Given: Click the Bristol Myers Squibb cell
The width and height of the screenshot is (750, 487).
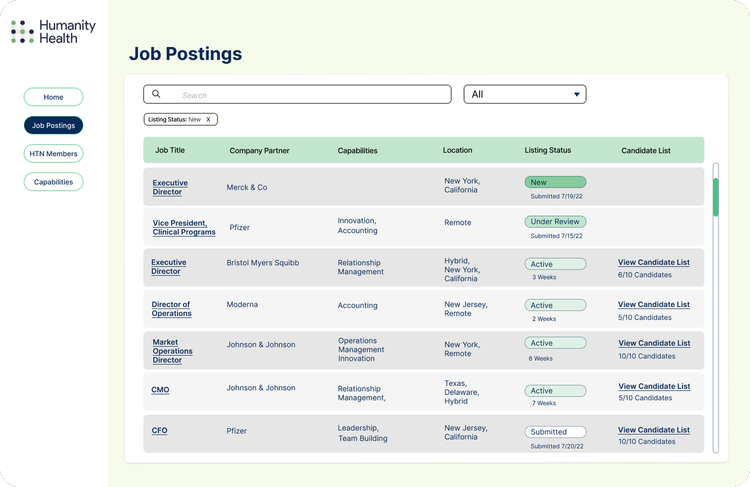Looking at the screenshot, I should (x=263, y=263).
